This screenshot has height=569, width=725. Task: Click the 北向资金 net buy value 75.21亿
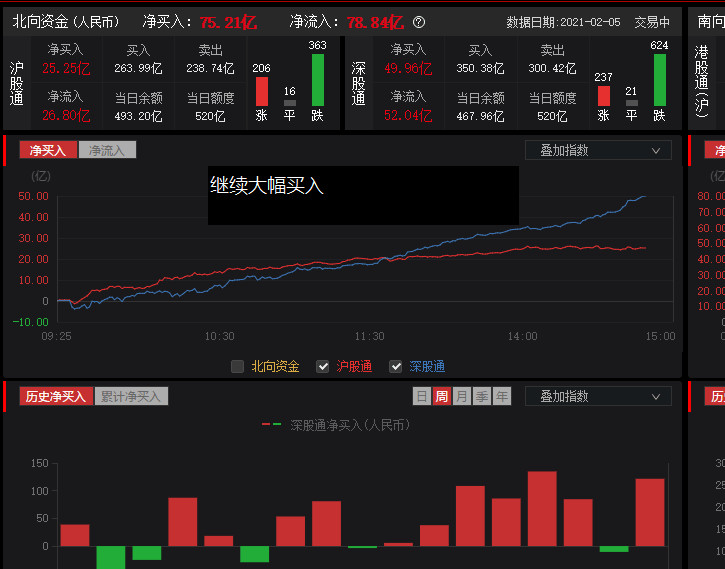[x=228, y=22]
